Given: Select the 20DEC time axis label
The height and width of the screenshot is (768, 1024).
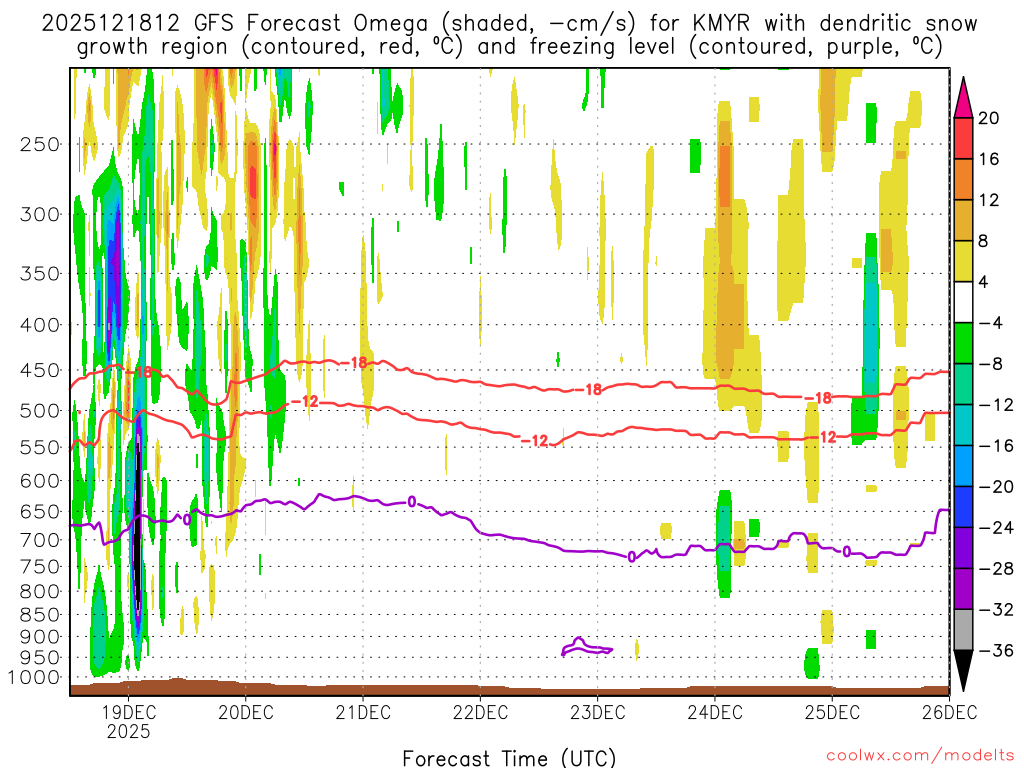Looking at the screenshot, I should [246, 712].
